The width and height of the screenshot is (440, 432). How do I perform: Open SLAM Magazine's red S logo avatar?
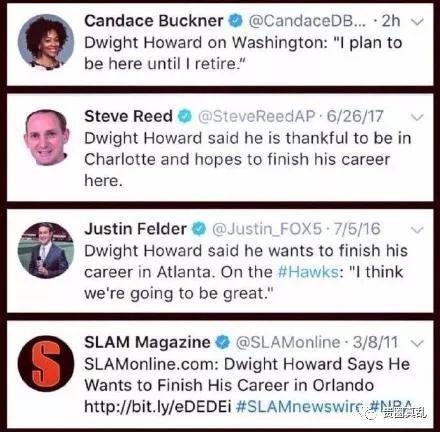click(46, 363)
